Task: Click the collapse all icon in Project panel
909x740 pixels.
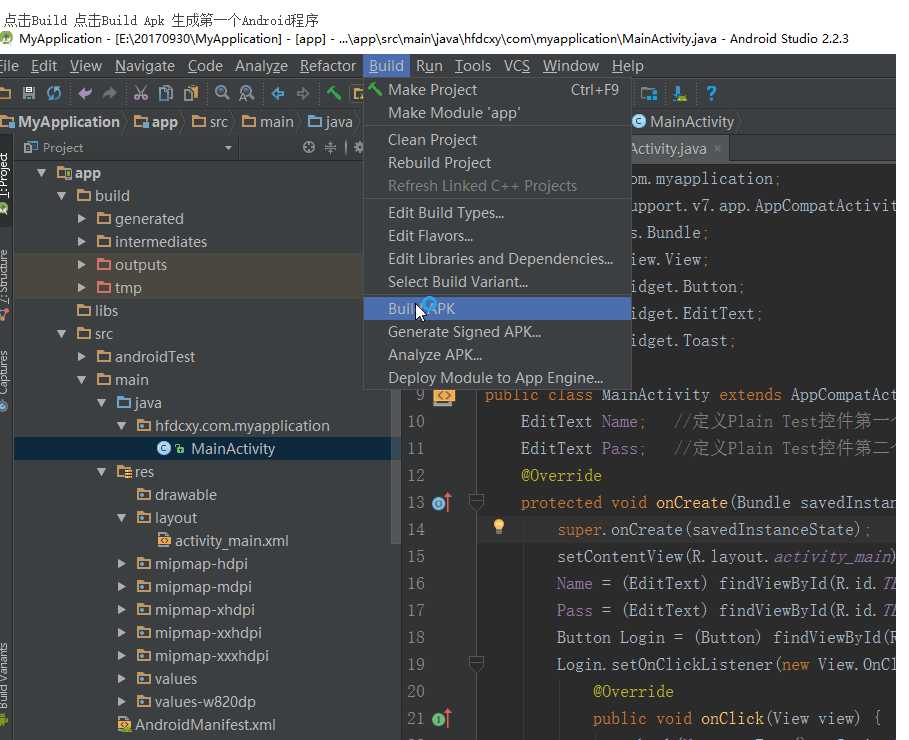Action: pos(330,147)
